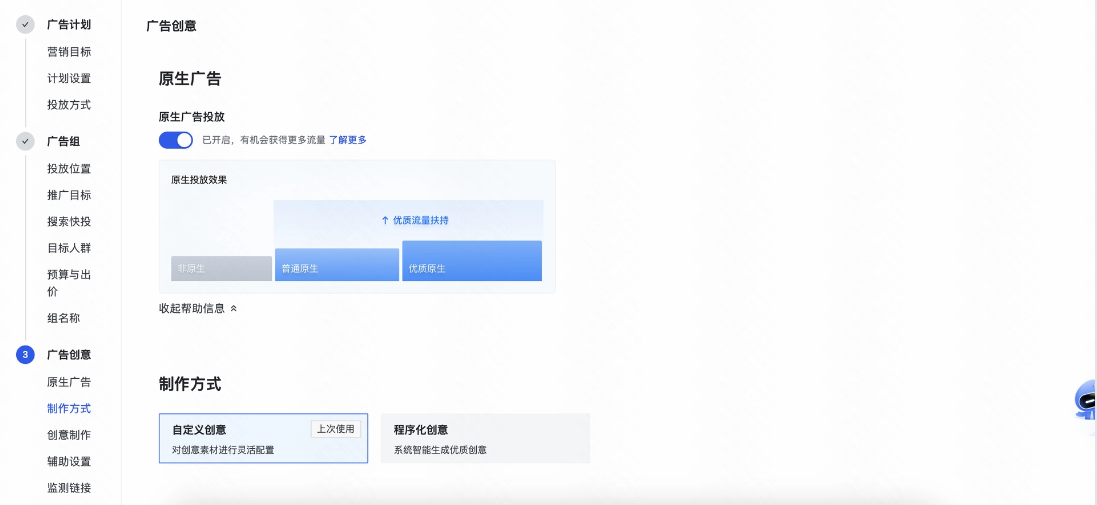
Task: Open the 了解更多 link
Action: tap(348, 140)
